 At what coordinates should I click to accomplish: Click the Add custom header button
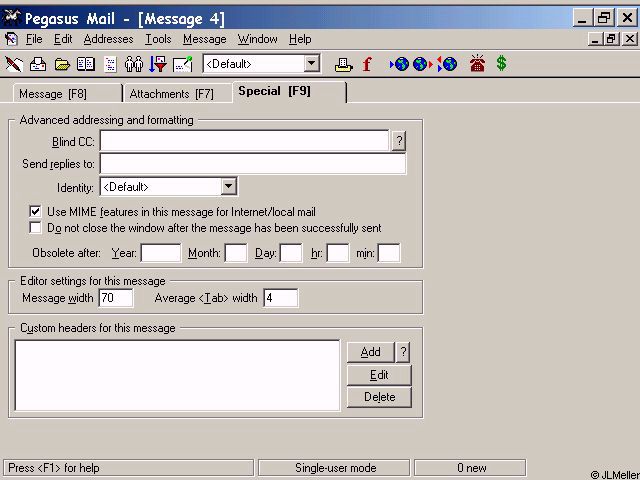370,352
